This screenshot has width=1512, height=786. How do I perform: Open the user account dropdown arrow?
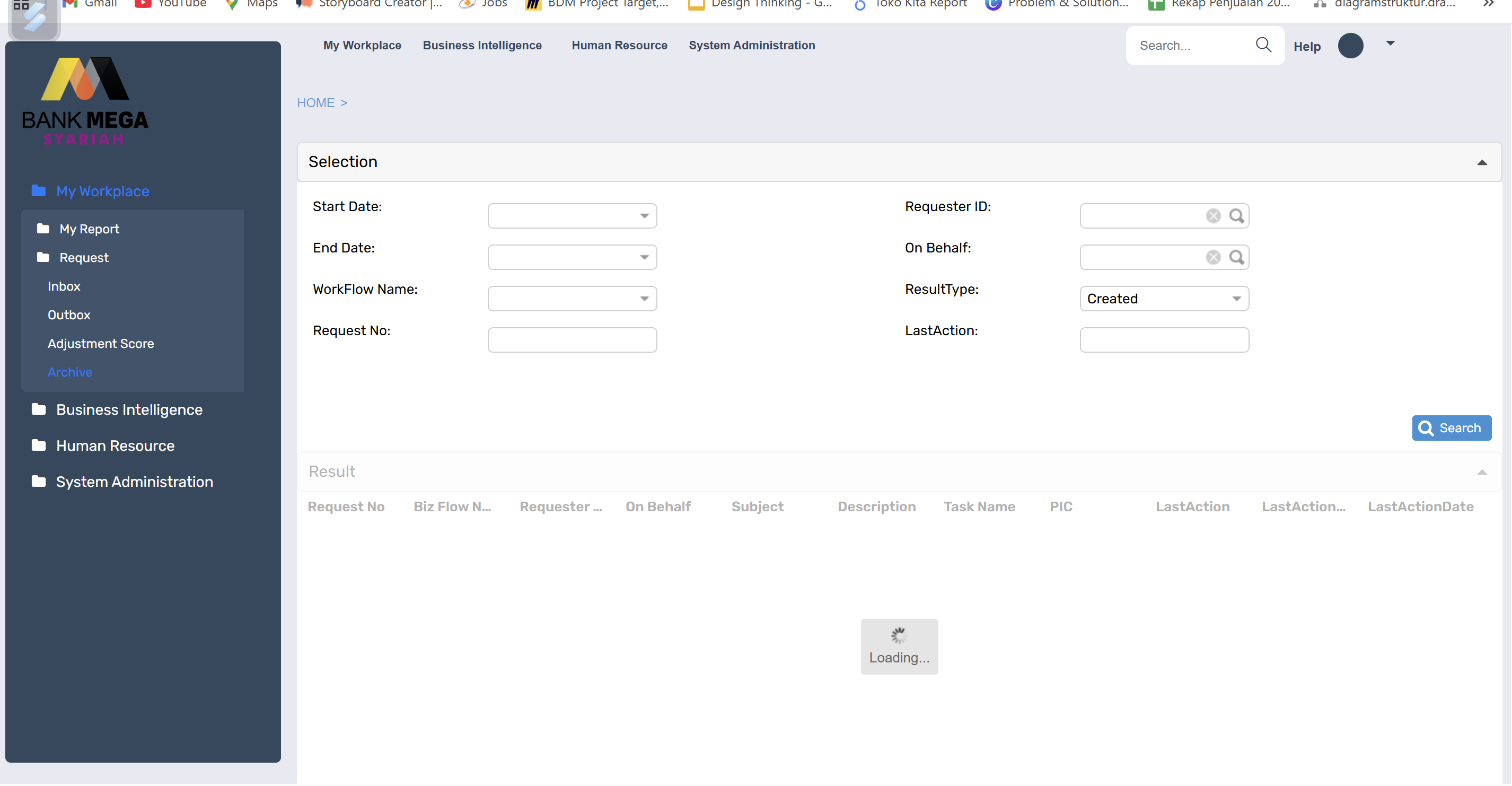[1390, 43]
